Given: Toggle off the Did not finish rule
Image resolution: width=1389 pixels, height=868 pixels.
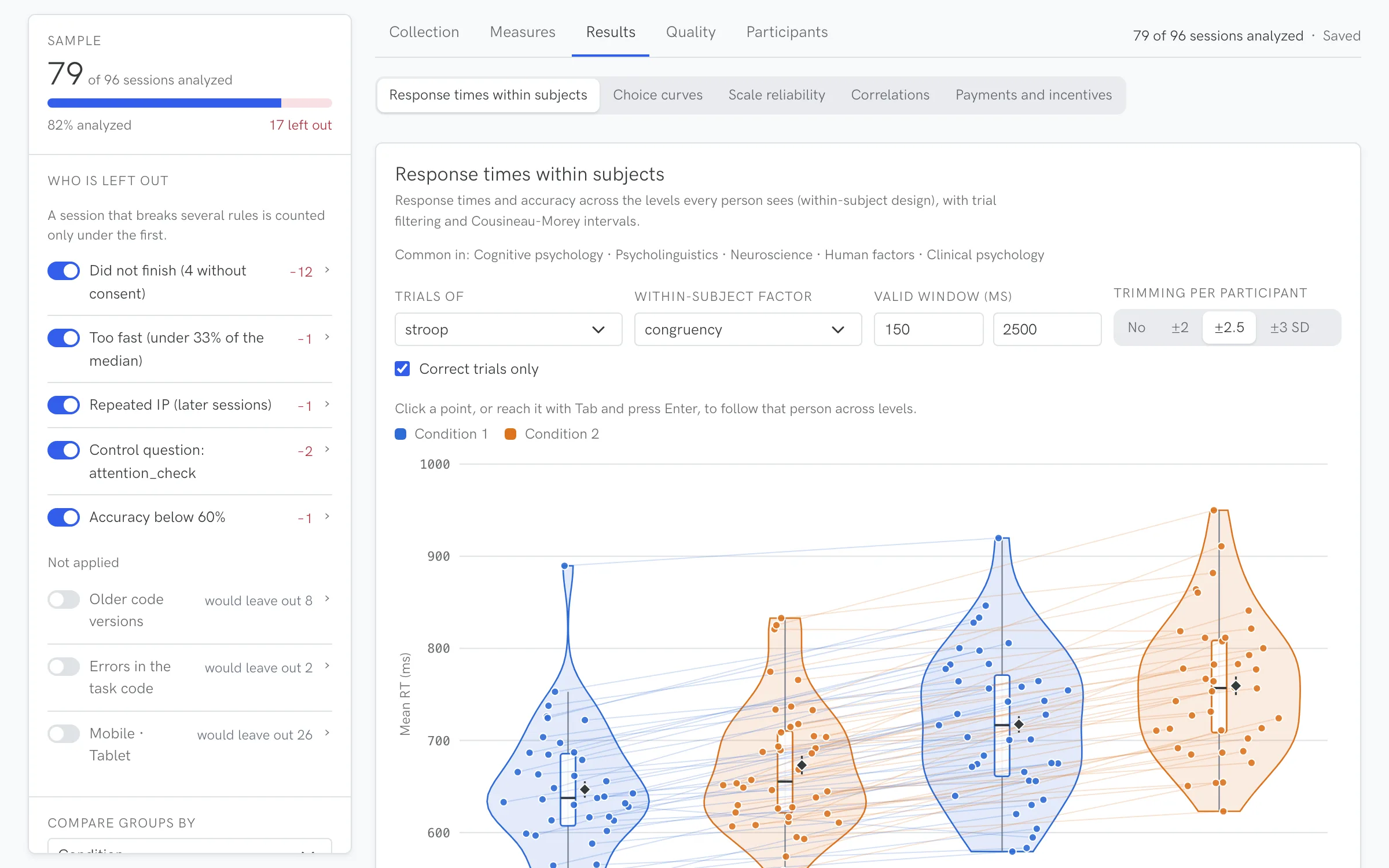Looking at the screenshot, I should click(x=64, y=271).
